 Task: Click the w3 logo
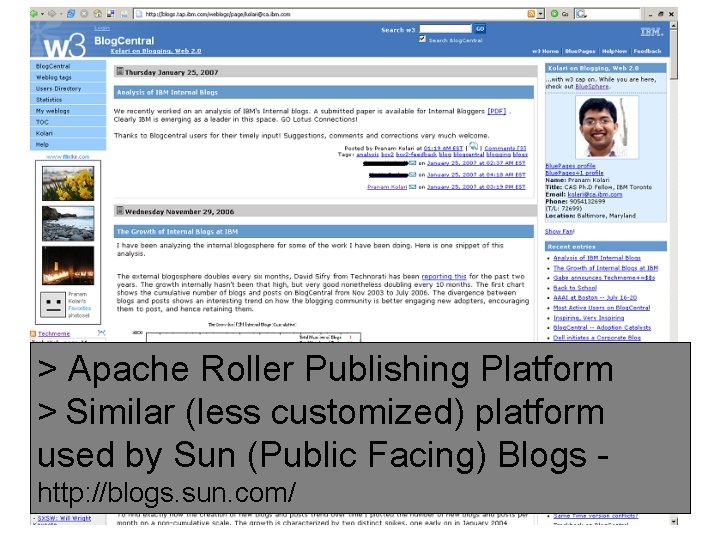(x=65, y=45)
